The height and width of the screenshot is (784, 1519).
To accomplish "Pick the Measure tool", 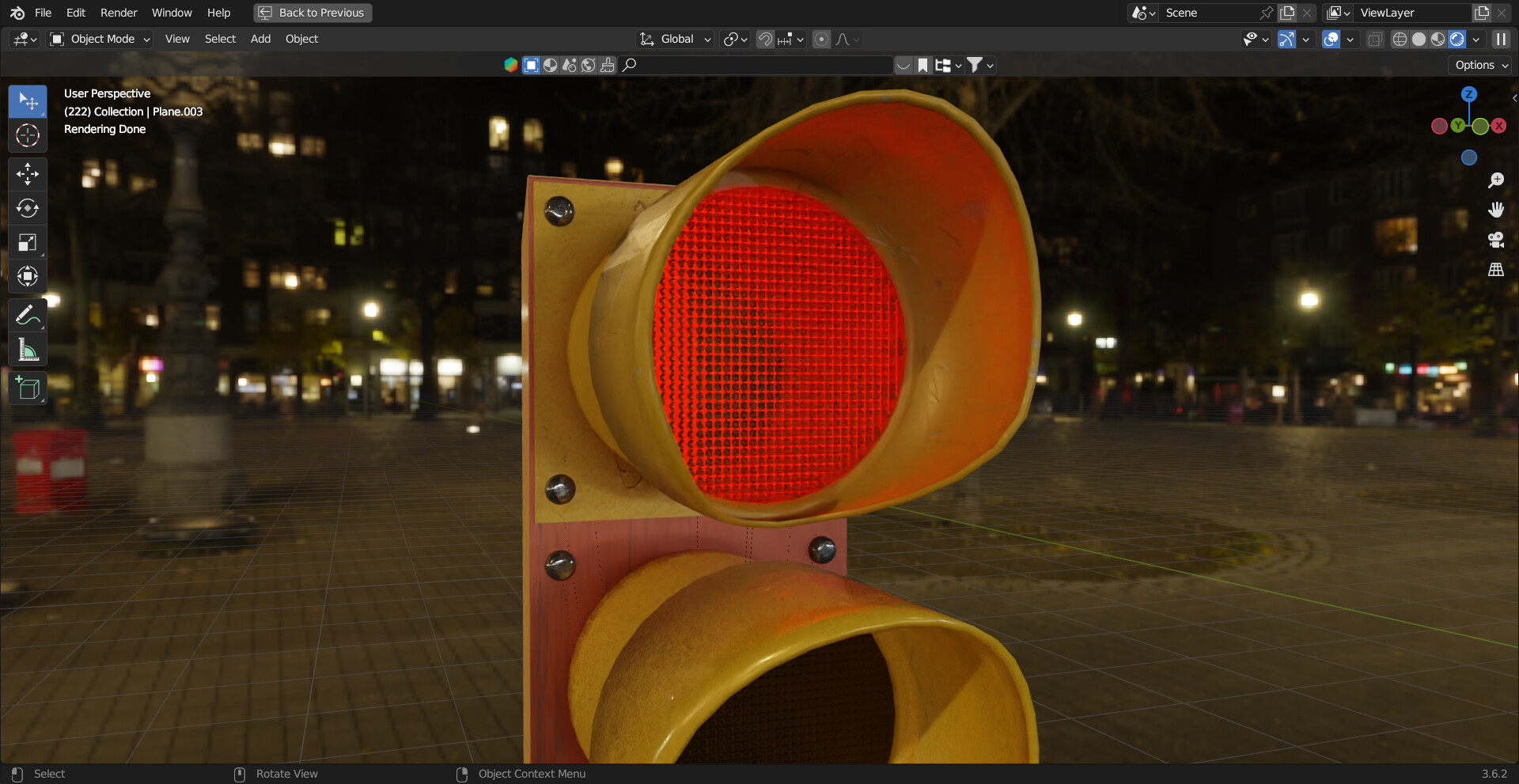I will [28, 350].
